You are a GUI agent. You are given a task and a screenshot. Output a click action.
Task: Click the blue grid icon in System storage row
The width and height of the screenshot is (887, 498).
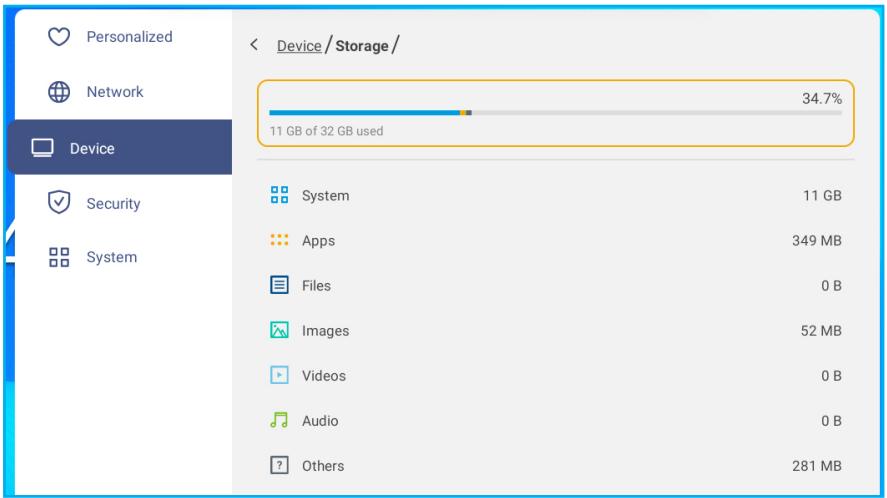pyautogui.click(x=279, y=195)
